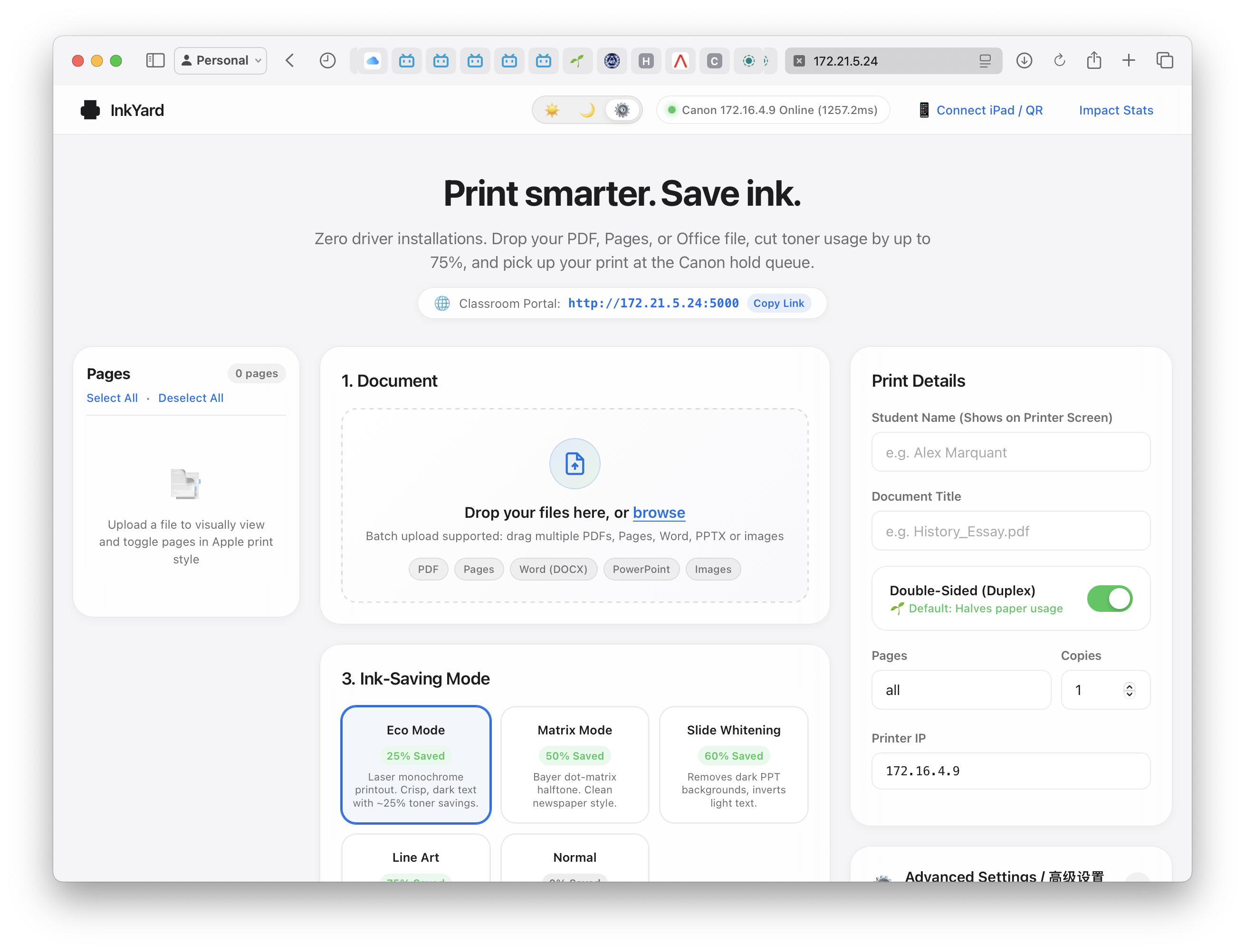Select All pages
The width and height of the screenshot is (1245, 952).
click(112, 398)
